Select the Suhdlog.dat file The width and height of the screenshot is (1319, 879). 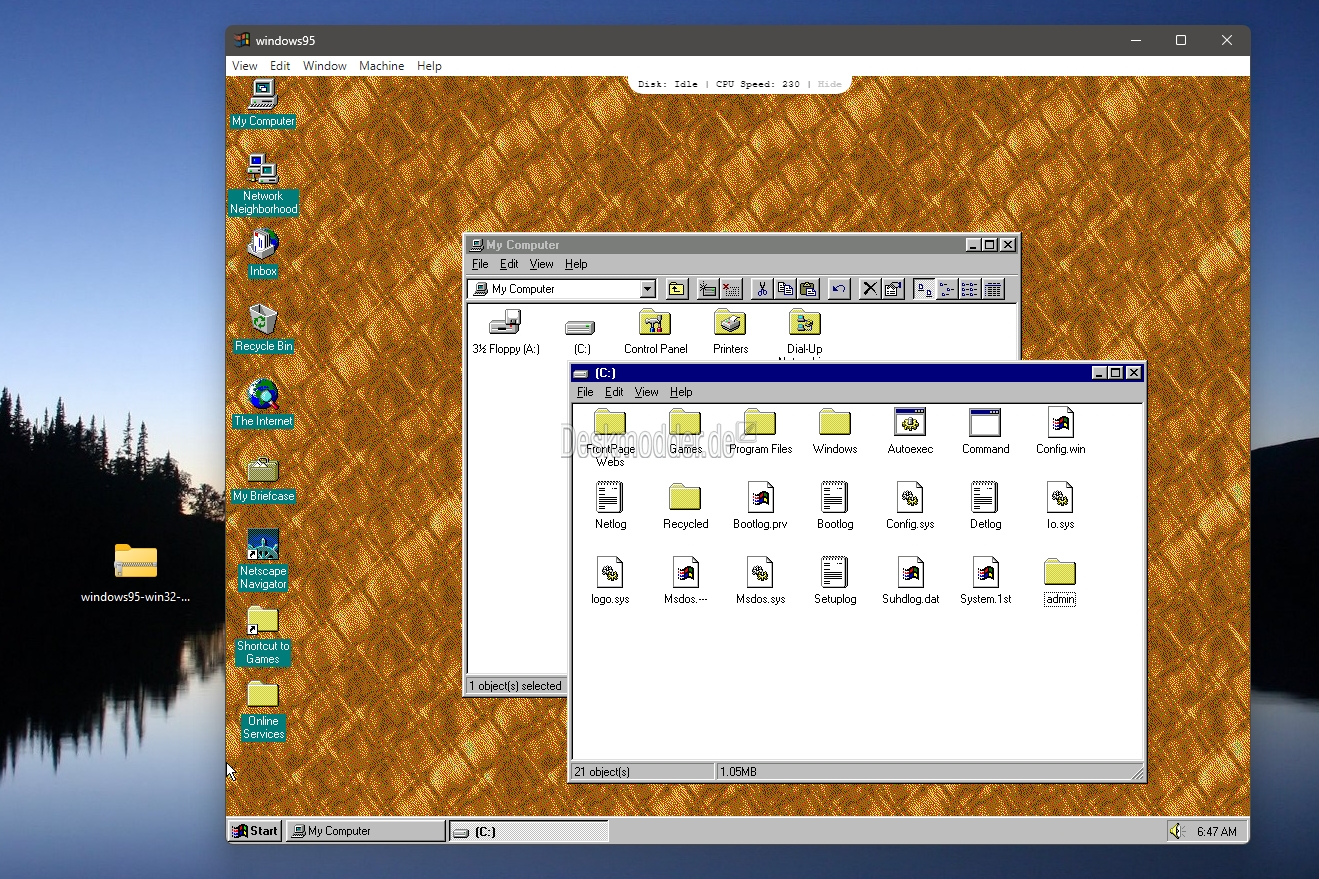pyautogui.click(x=910, y=581)
